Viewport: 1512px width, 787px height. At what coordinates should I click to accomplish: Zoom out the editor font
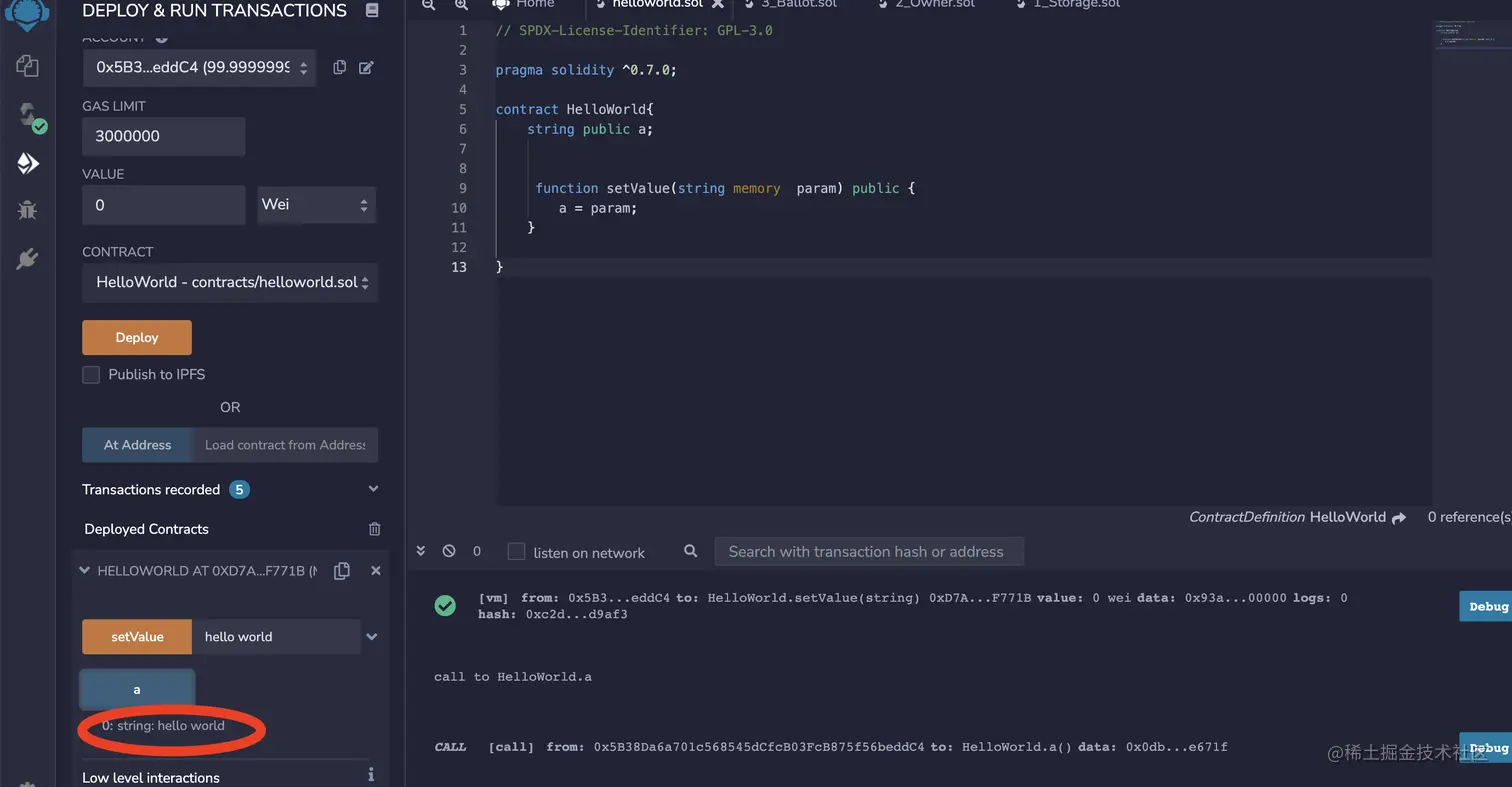[x=429, y=5]
